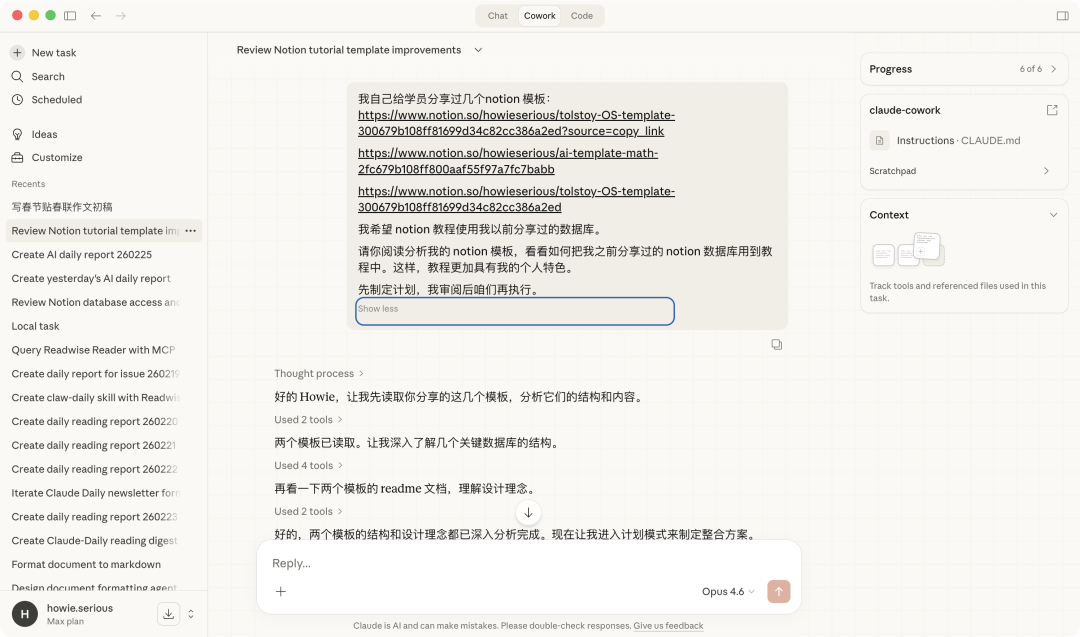This screenshot has width=1080, height=637.
Task: Open Query Readwise Reader with MCP task
Action: pos(93,350)
